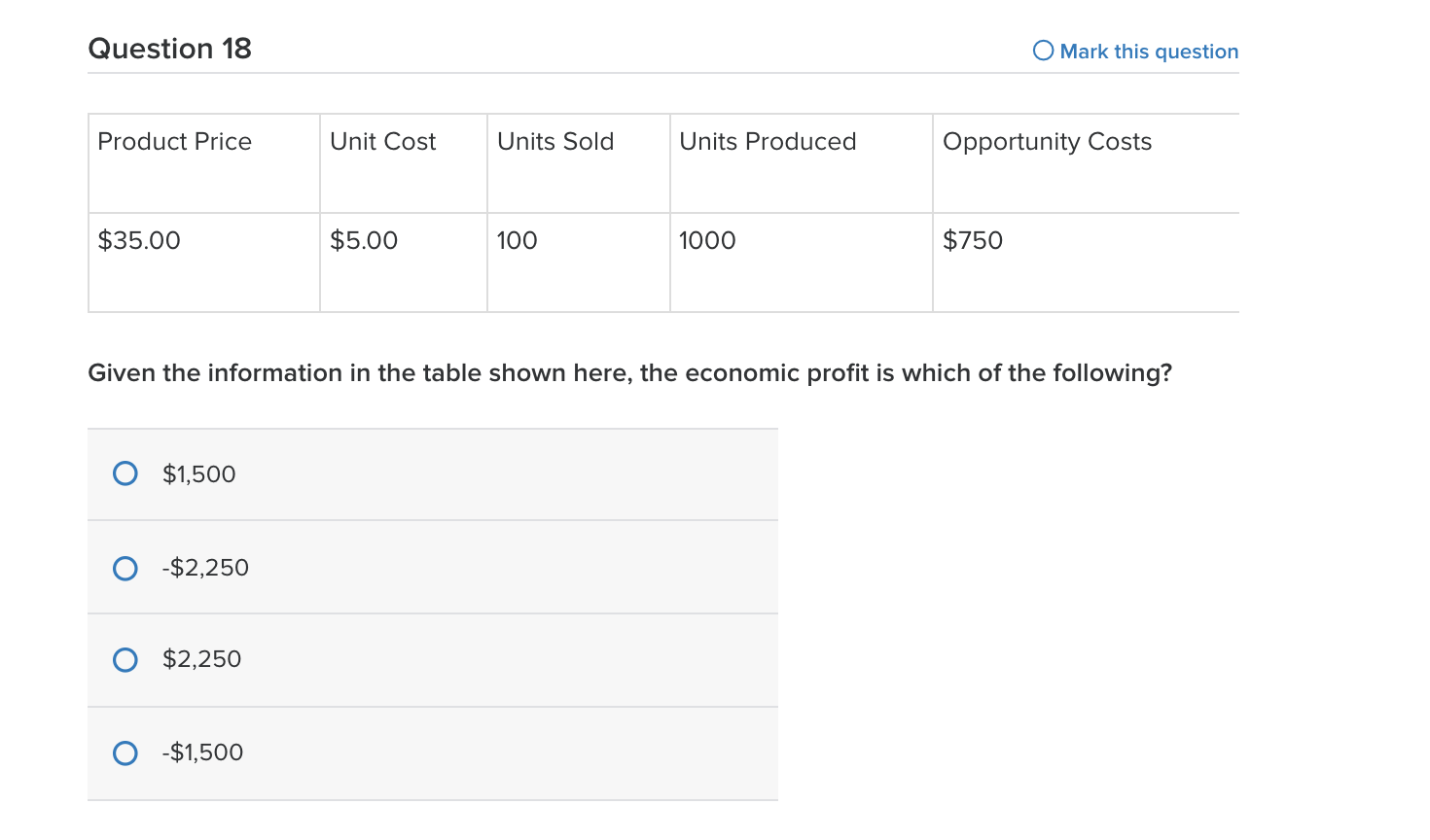
Task: Click the "$1,500" answer label text
Action: (199, 474)
